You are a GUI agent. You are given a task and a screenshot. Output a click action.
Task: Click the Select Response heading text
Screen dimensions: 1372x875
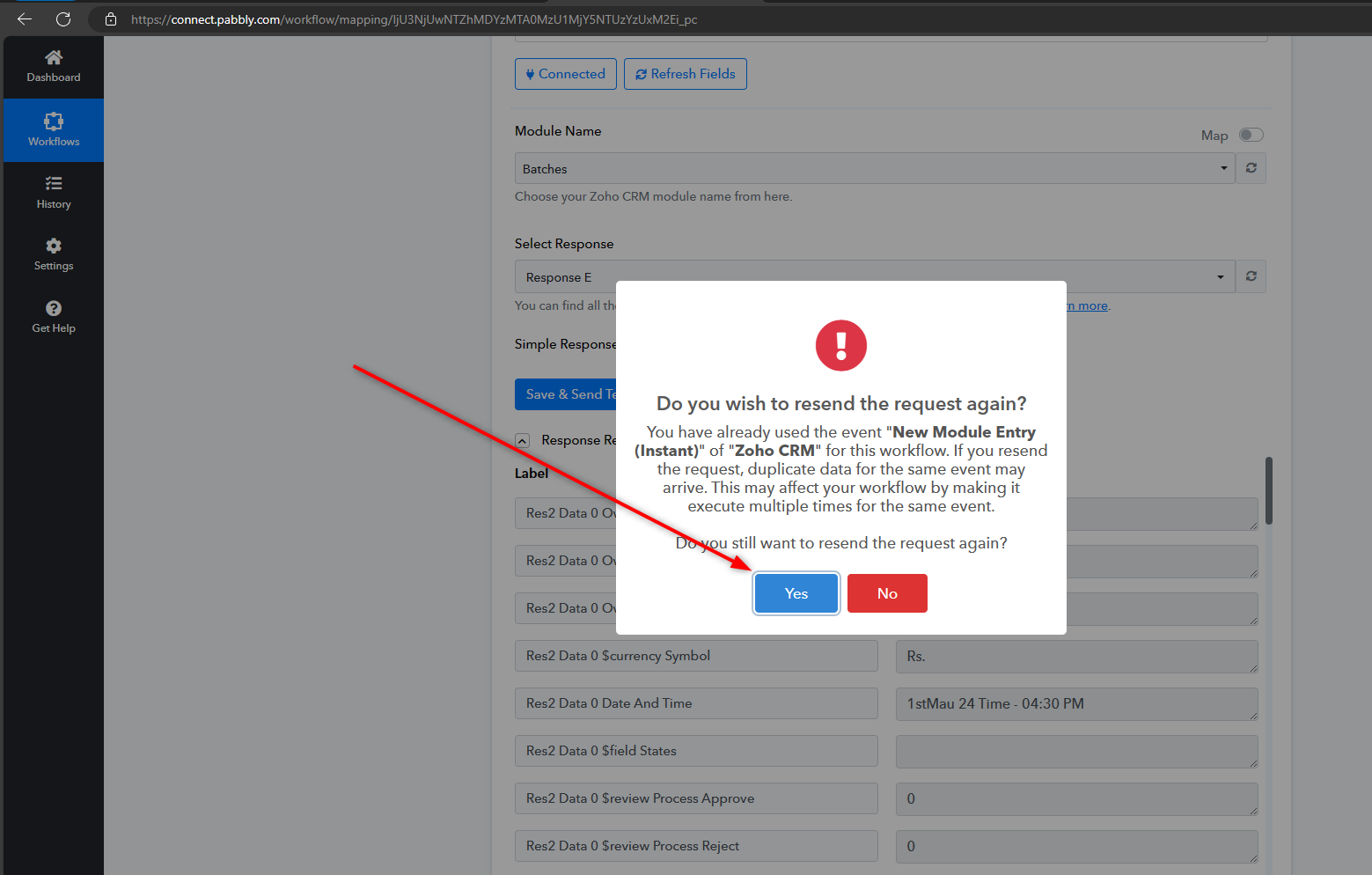pos(564,244)
